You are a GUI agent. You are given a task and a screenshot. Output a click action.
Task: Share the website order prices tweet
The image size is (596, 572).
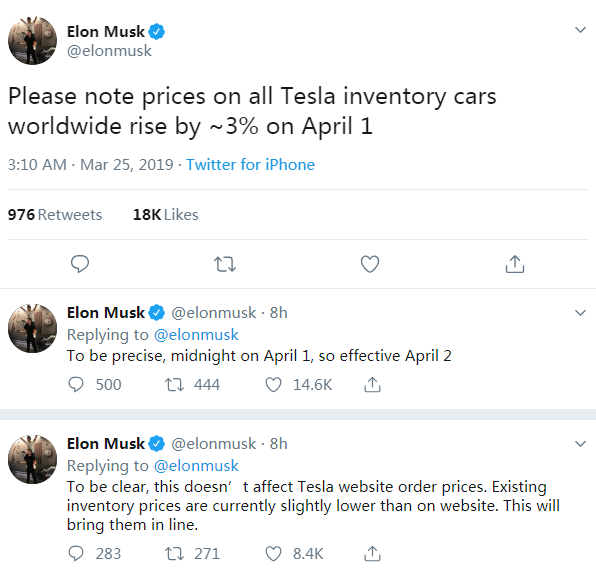click(372, 554)
